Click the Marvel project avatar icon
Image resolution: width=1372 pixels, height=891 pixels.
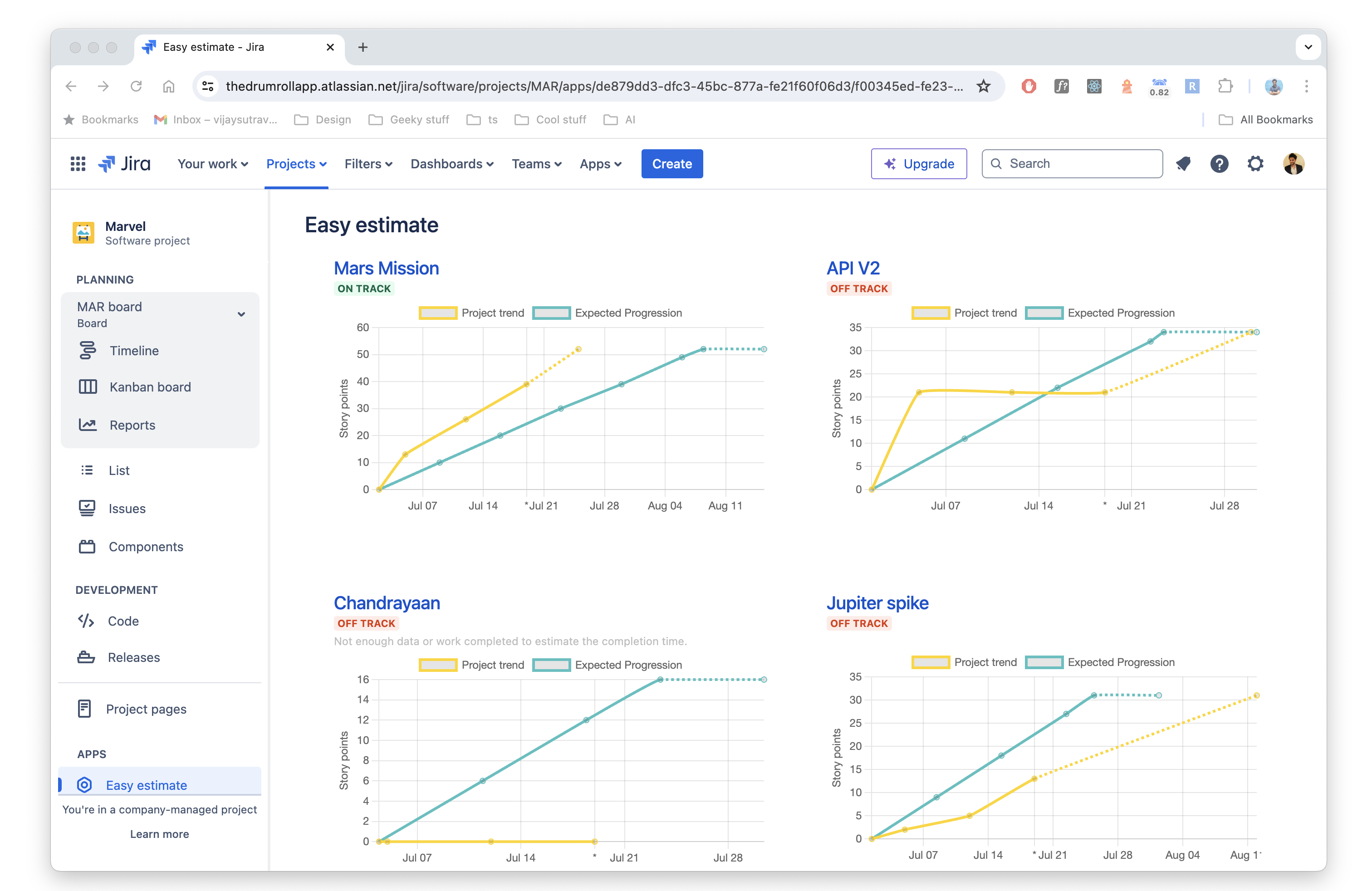tap(83, 233)
